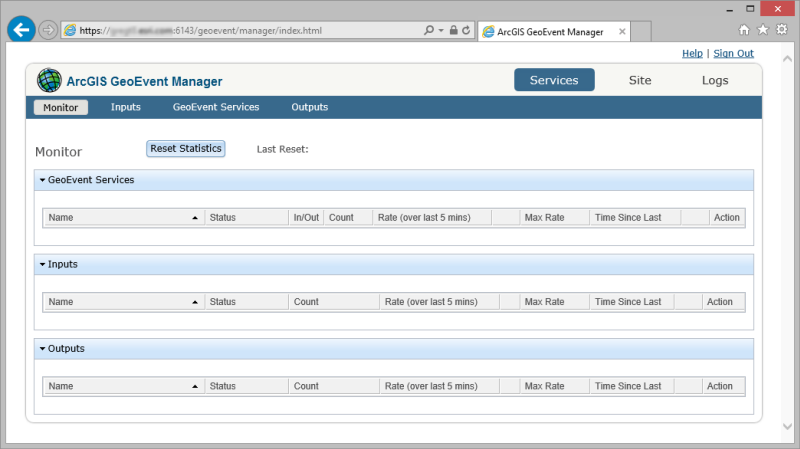The height and width of the screenshot is (449, 800).
Task: Open the Logs tab
Action: 715,80
